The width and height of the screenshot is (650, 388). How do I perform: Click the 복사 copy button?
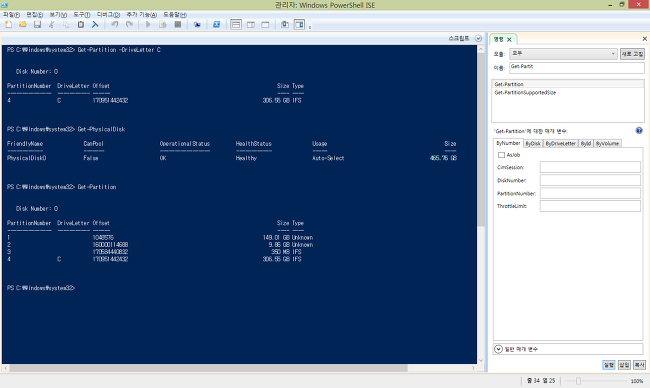639,365
